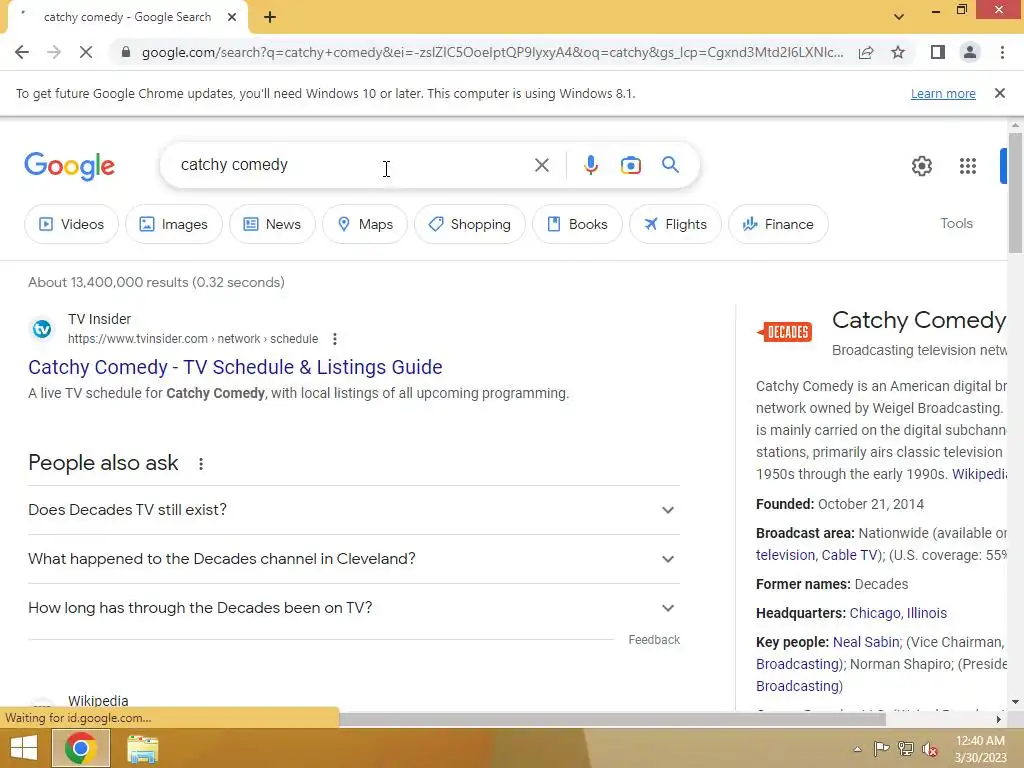Show the open tabs list via the chevron
Viewport: 1024px width, 768px height.
pyautogui.click(x=899, y=17)
